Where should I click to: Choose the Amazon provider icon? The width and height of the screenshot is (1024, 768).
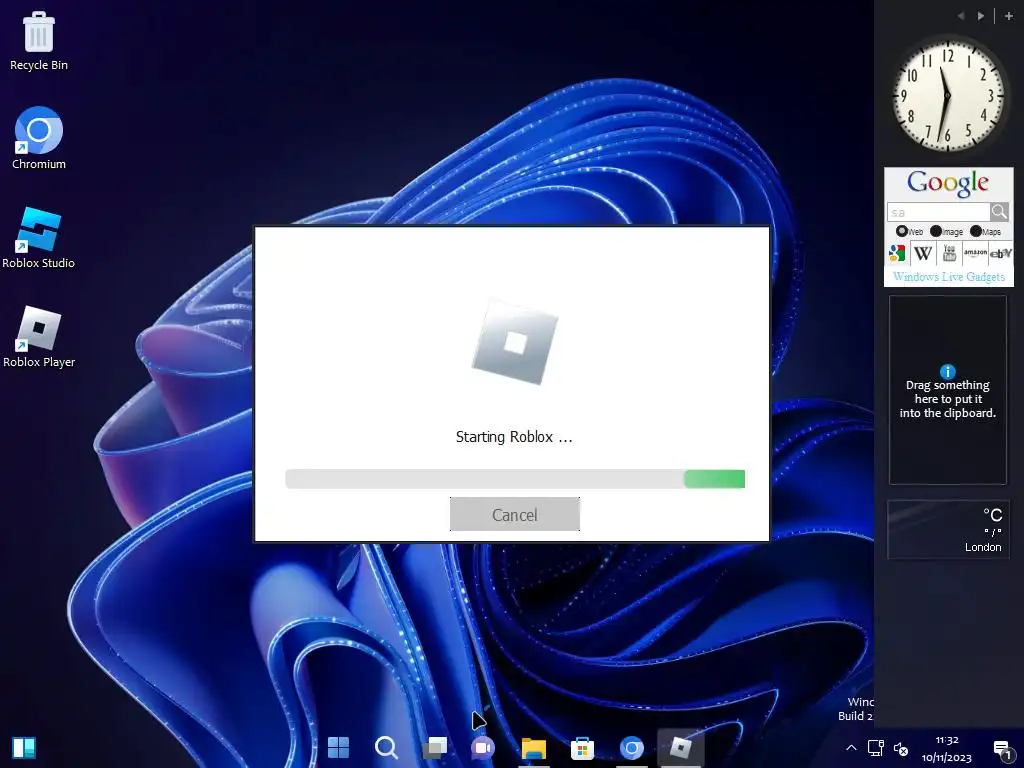click(975, 253)
